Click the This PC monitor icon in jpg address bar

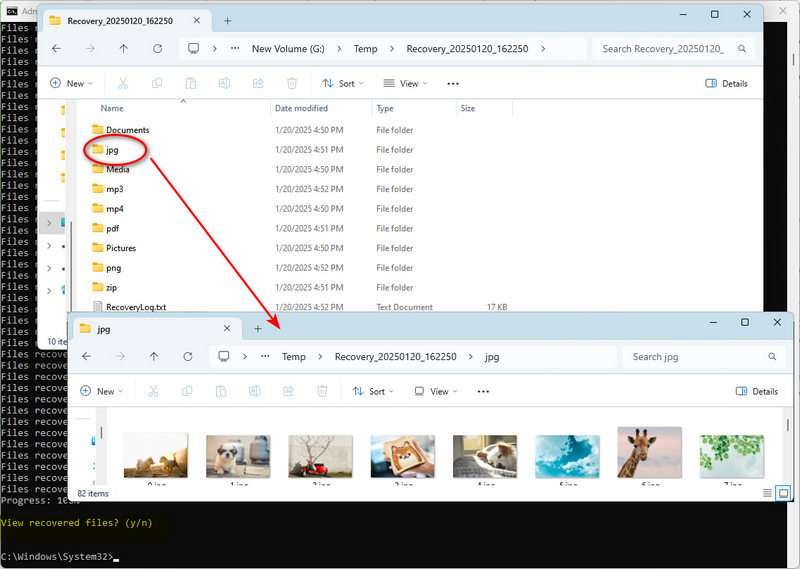(x=223, y=356)
